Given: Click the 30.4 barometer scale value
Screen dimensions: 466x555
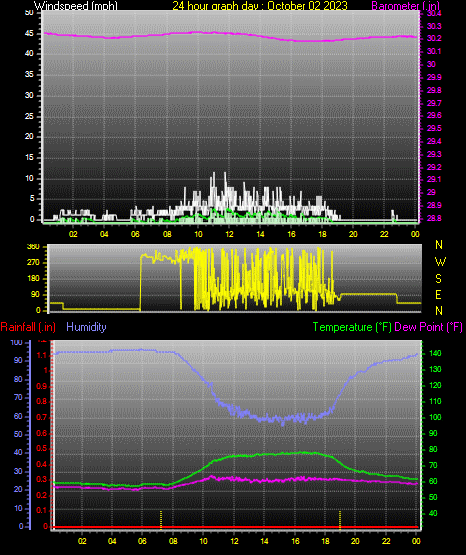Looking at the screenshot, I should [x=434, y=13].
